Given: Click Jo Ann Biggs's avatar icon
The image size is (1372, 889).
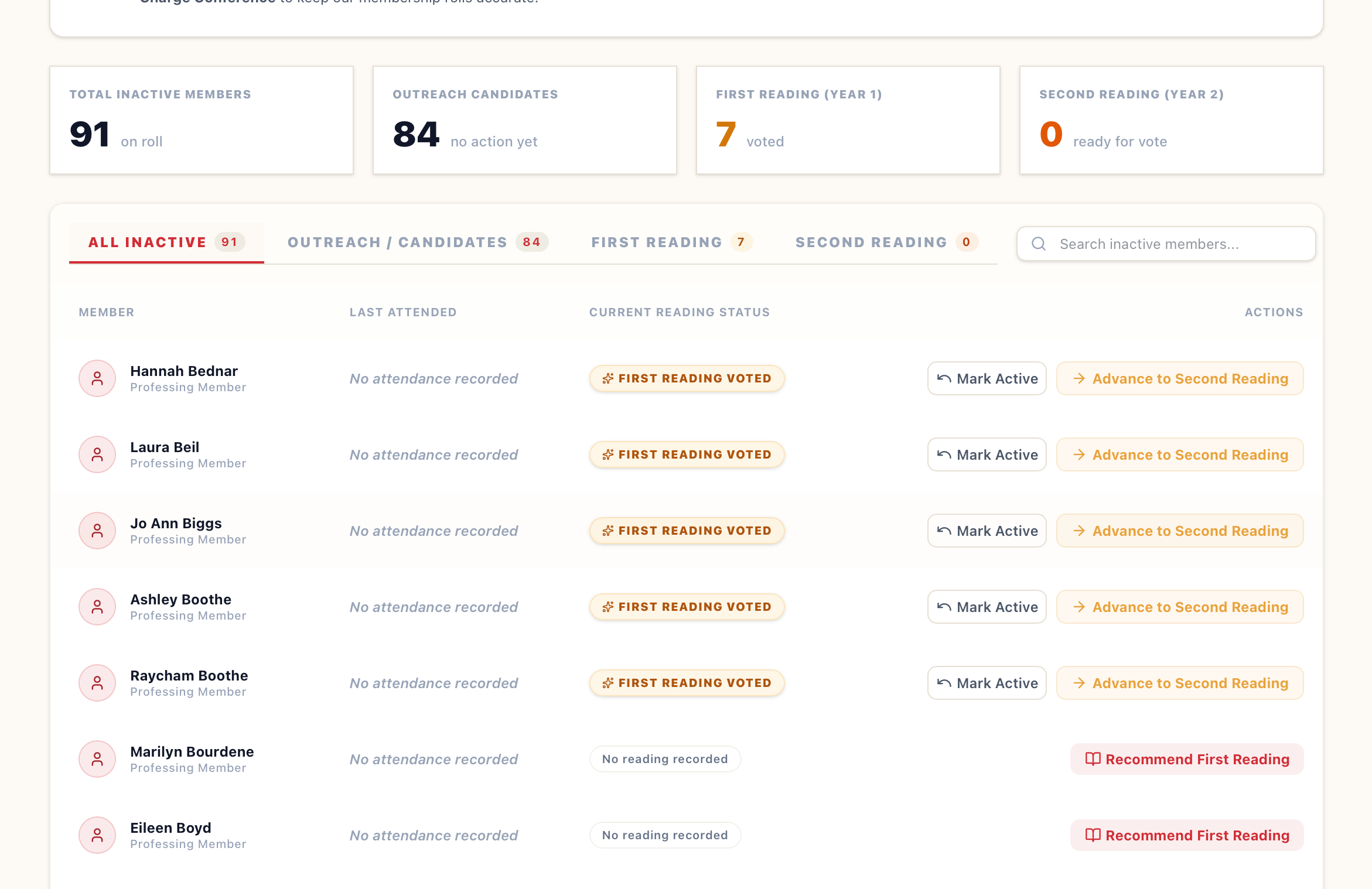Looking at the screenshot, I should pyautogui.click(x=97, y=531).
